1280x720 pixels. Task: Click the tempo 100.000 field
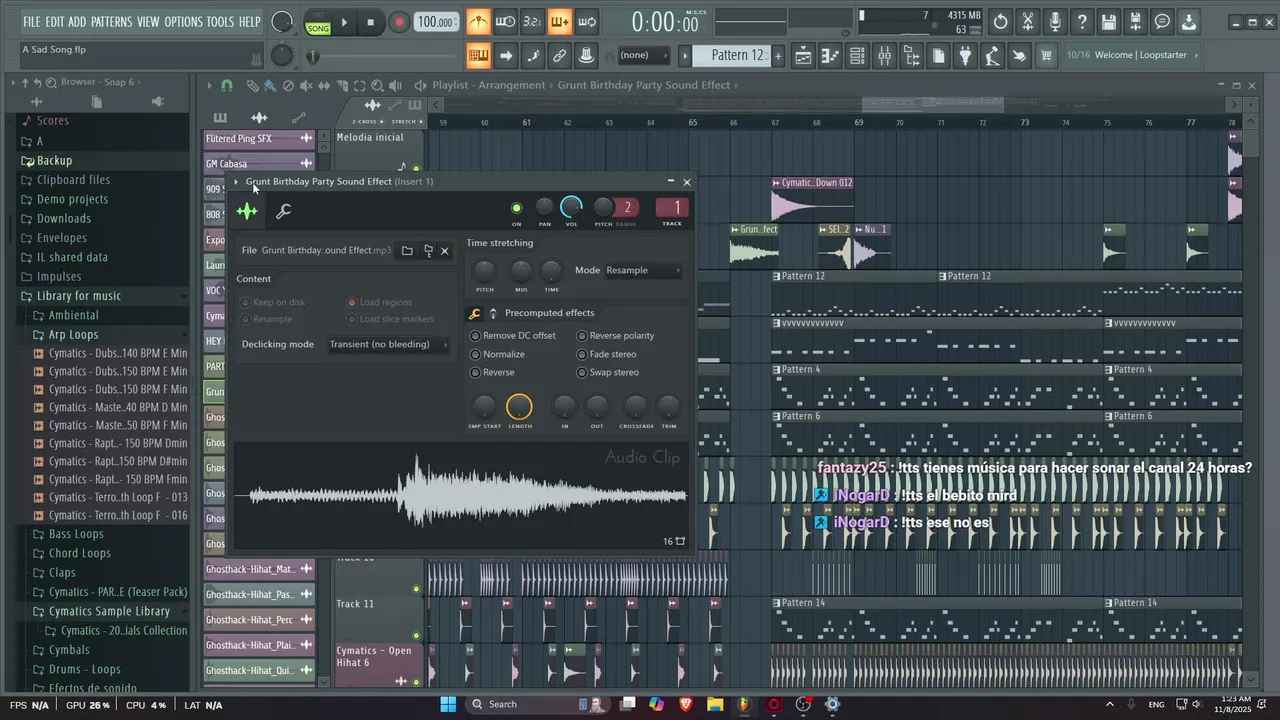[x=435, y=22]
